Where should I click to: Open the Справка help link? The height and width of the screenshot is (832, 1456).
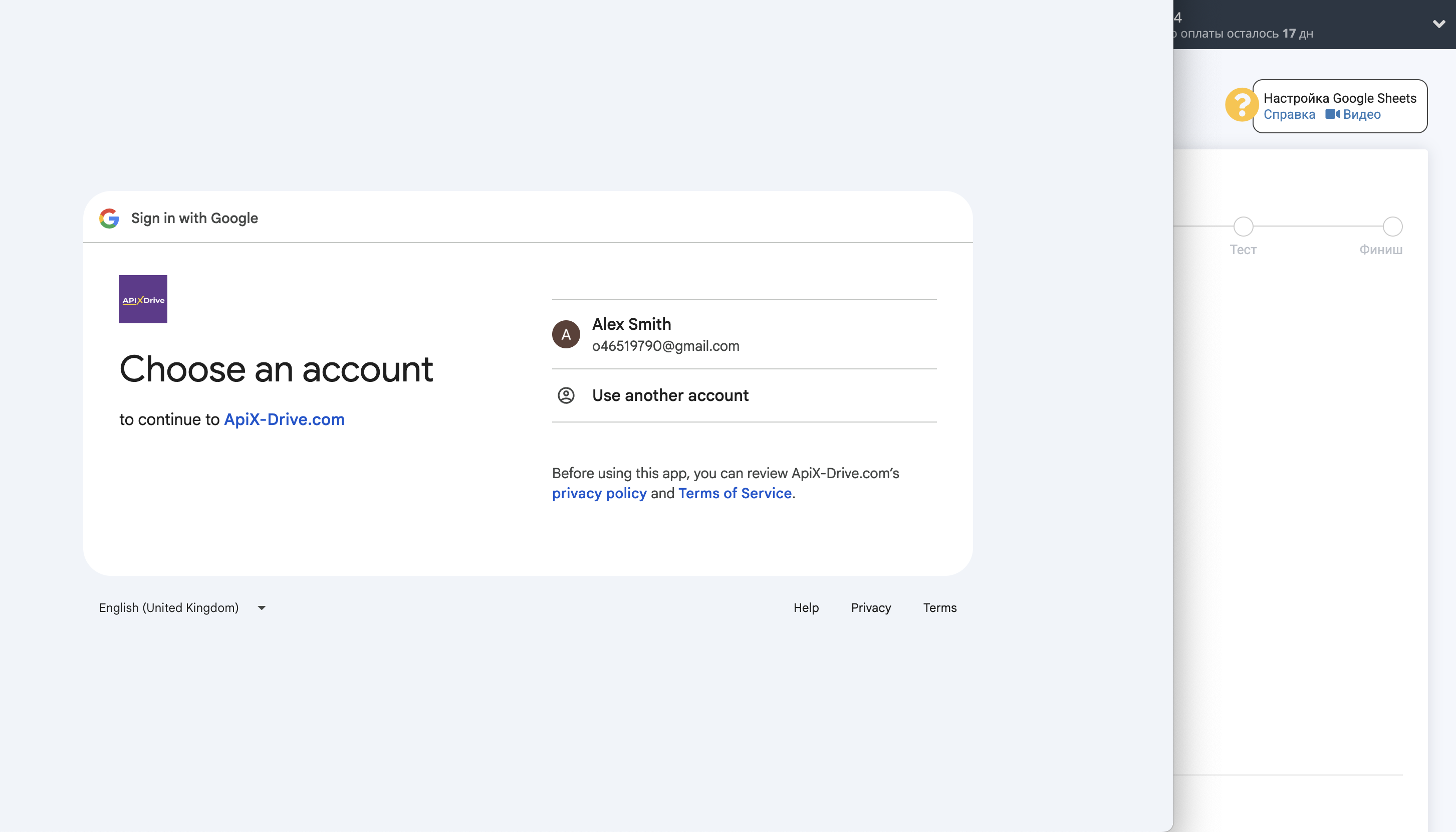pyautogui.click(x=1289, y=115)
